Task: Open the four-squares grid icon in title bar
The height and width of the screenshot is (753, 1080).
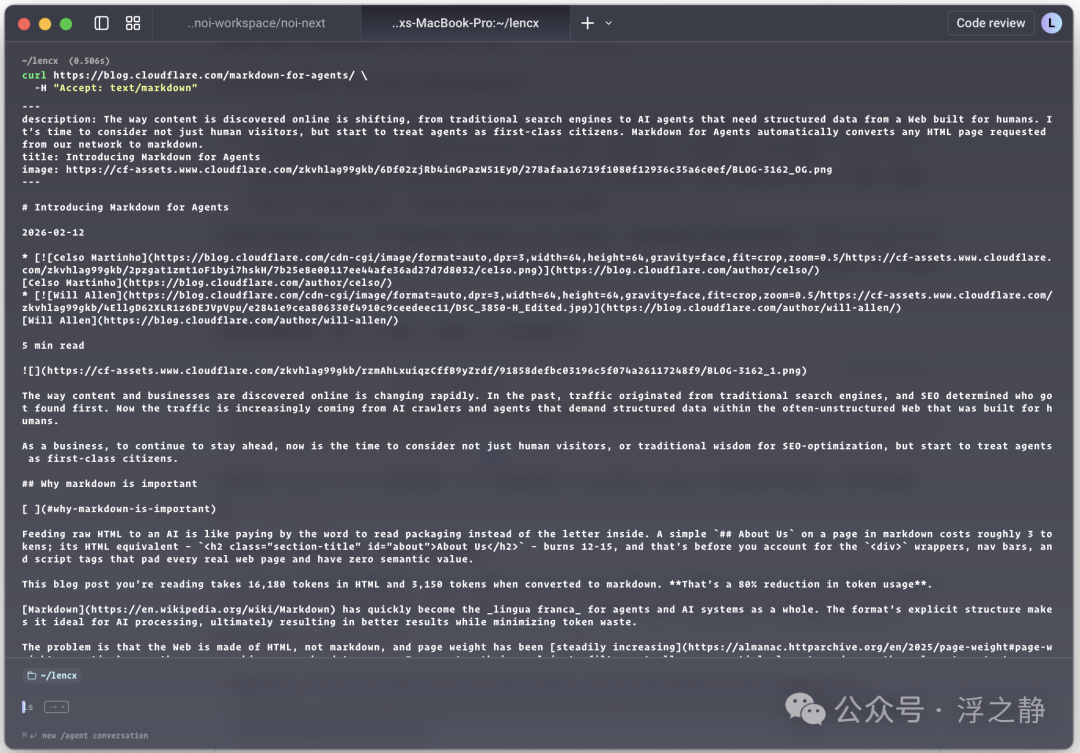Action: tap(133, 23)
